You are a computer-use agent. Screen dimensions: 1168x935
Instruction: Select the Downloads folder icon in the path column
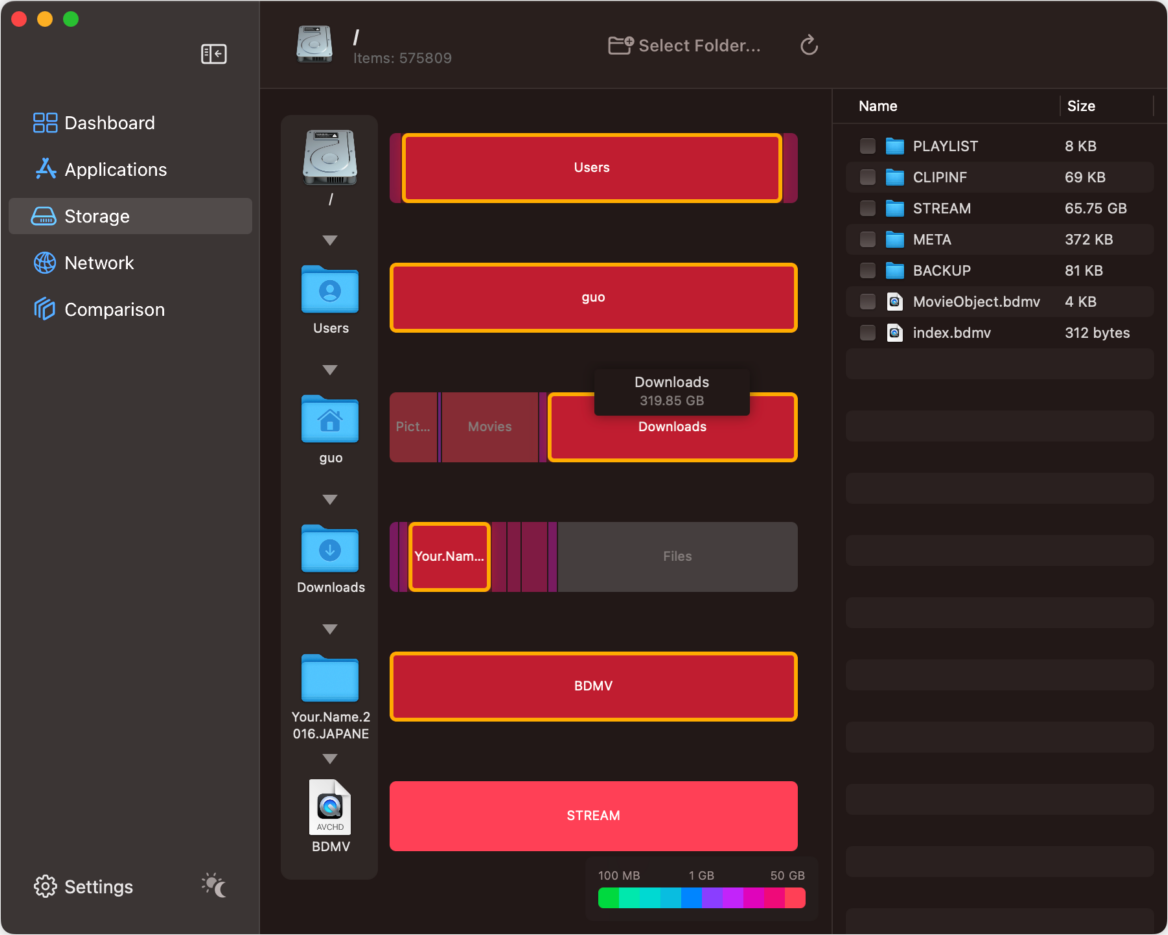pos(330,548)
